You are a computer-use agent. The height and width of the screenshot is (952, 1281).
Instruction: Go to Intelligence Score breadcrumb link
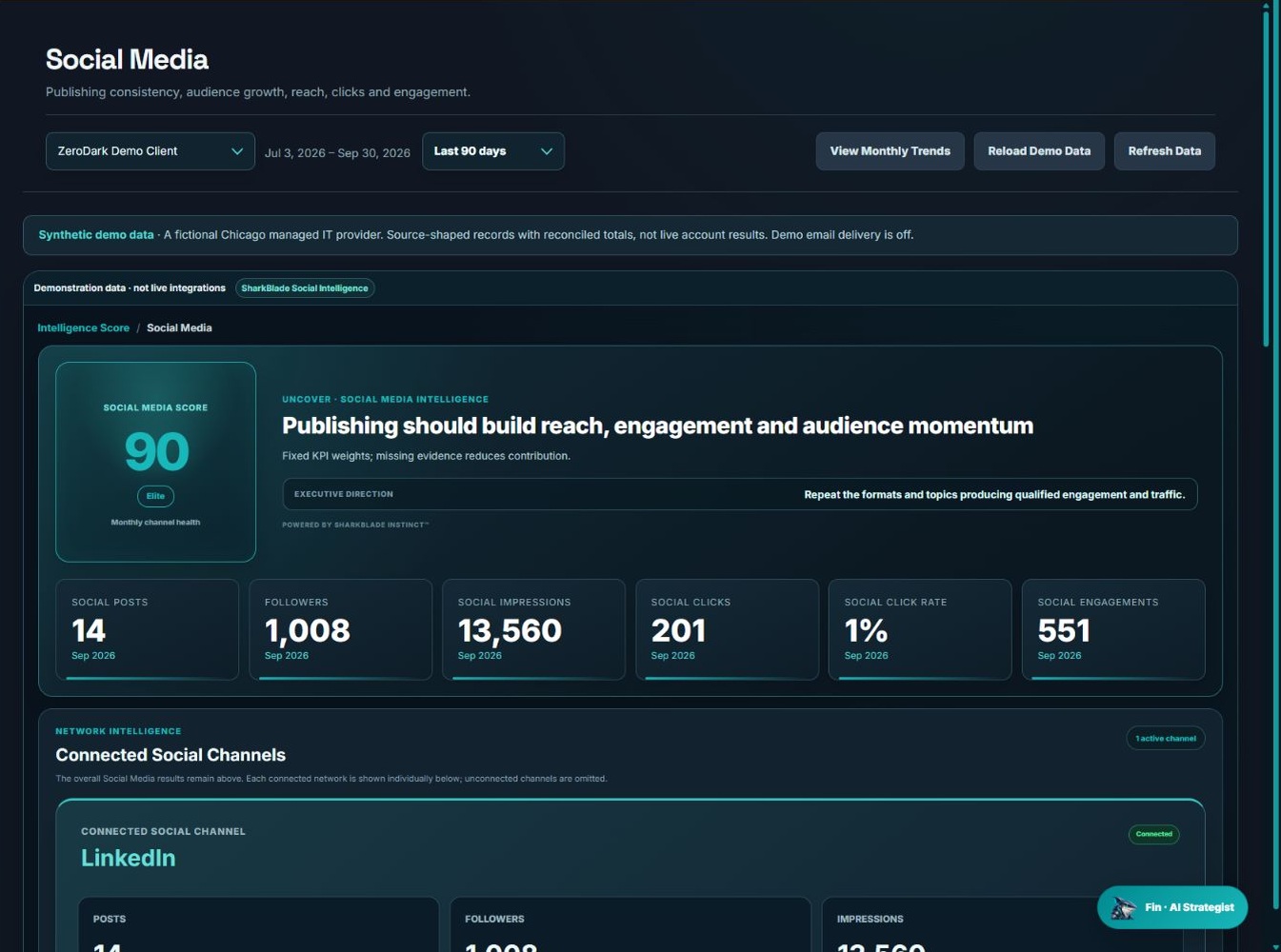coord(83,327)
